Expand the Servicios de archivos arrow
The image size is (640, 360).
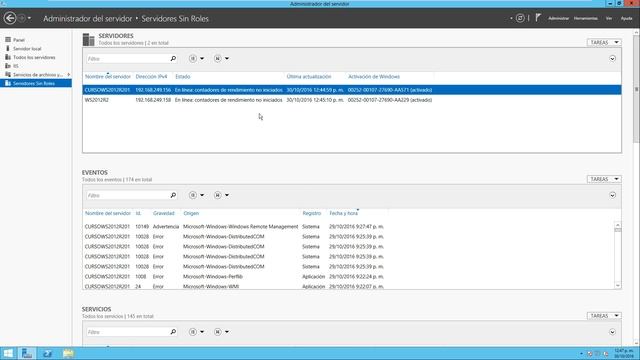69,75
